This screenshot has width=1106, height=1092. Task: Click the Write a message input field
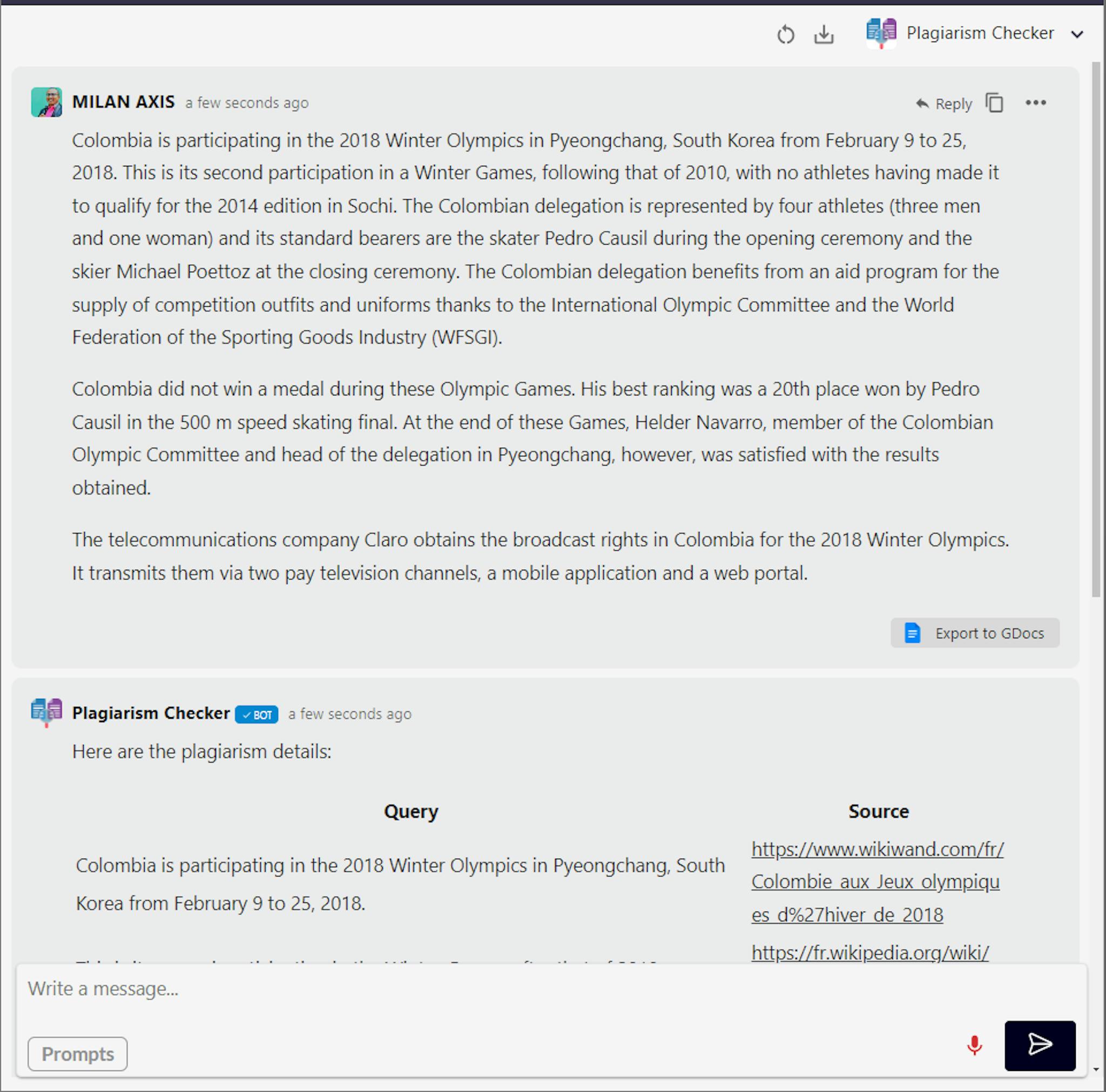pos(553,989)
